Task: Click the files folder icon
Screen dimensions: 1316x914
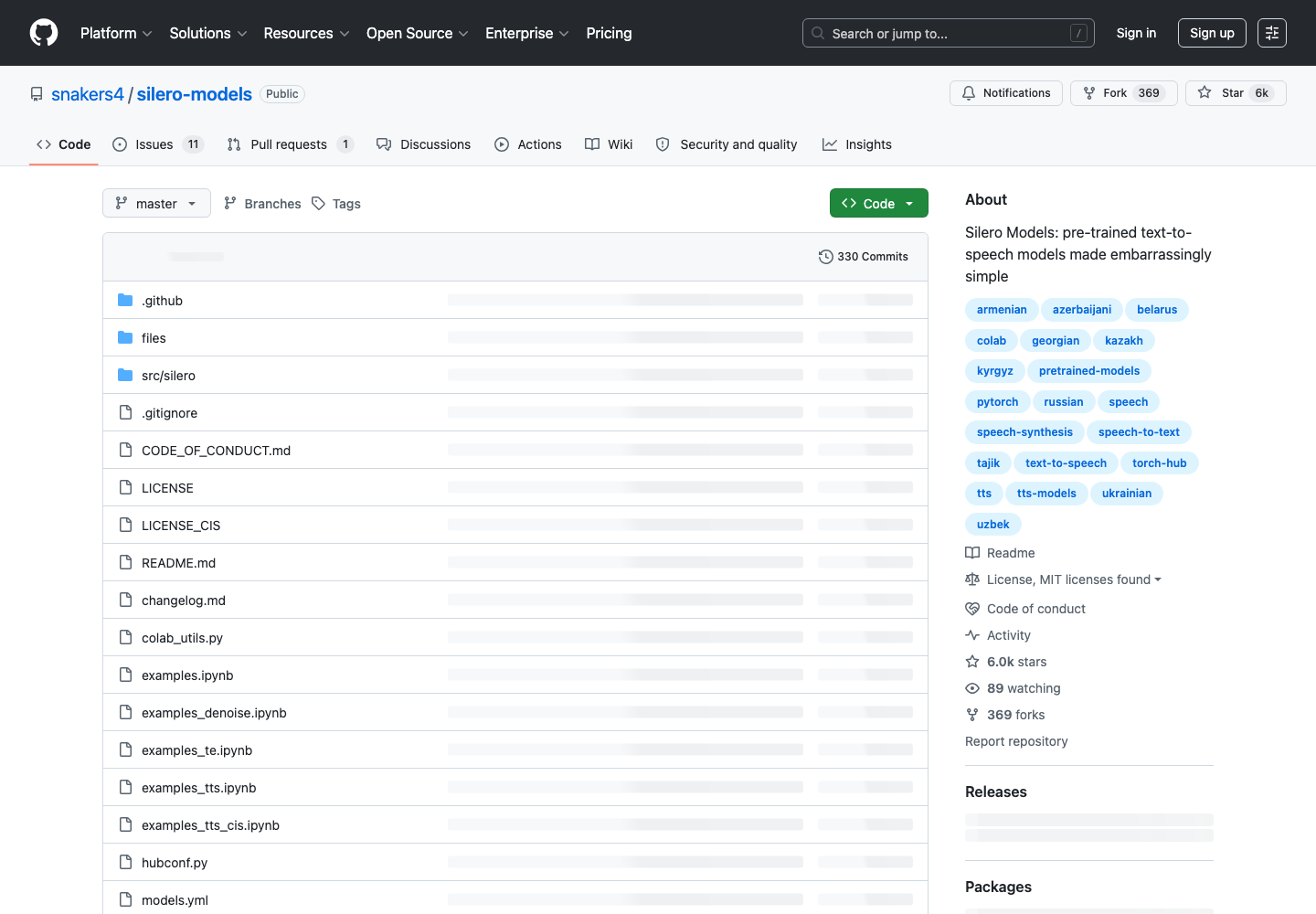Action: pyautogui.click(x=125, y=338)
